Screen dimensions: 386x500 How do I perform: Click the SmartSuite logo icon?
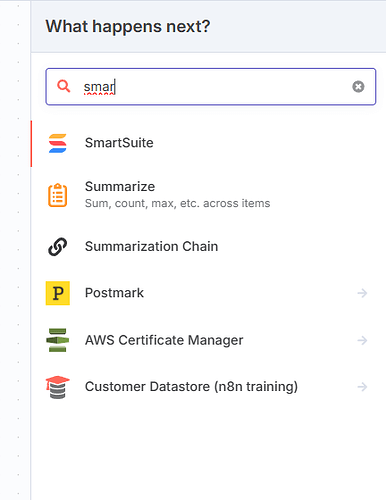58,143
